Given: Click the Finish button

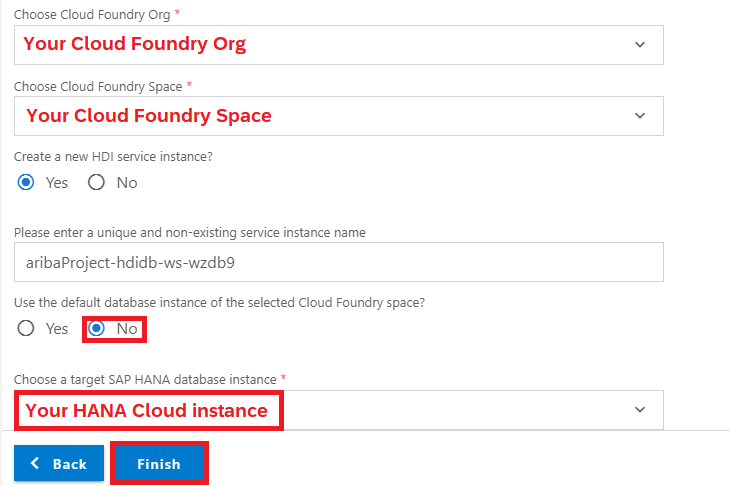Looking at the screenshot, I should [159, 463].
